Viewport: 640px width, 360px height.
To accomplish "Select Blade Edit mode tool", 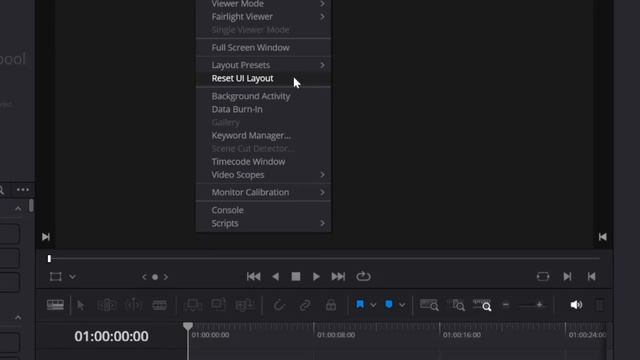I will tap(159, 305).
